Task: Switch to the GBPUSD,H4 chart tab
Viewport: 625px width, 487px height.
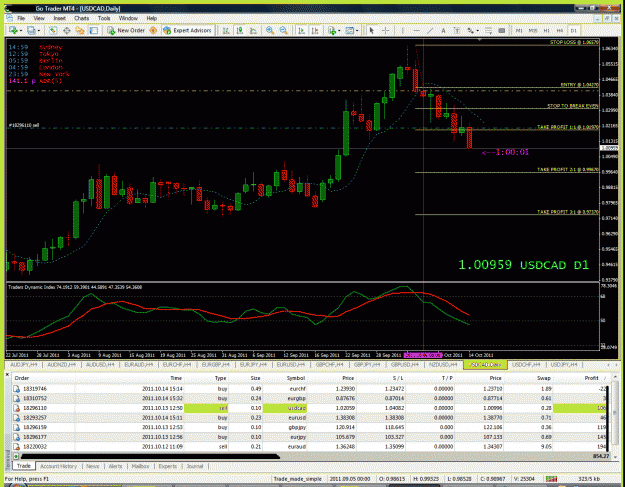Action: [405, 365]
